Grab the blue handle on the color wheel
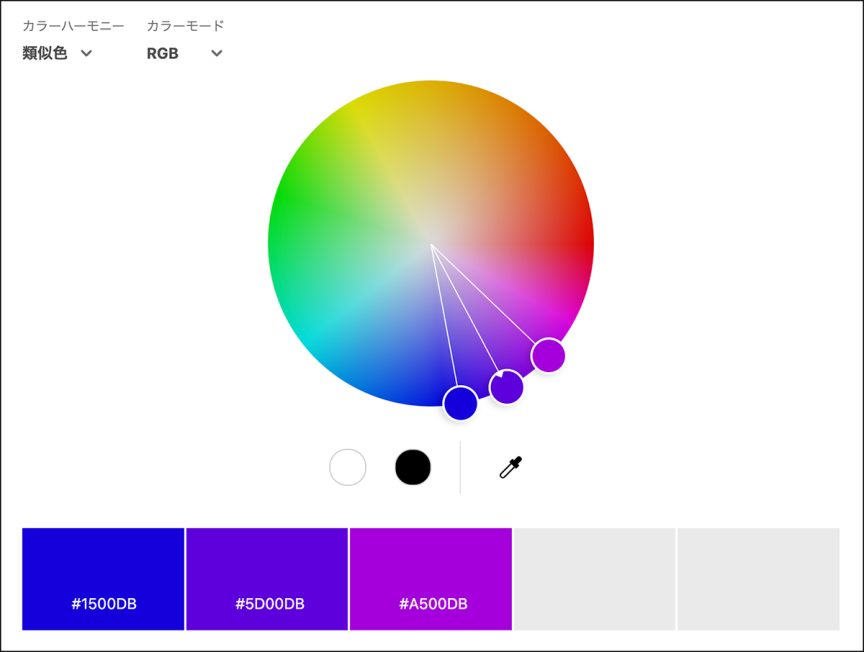This screenshot has width=864, height=652. 460,403
